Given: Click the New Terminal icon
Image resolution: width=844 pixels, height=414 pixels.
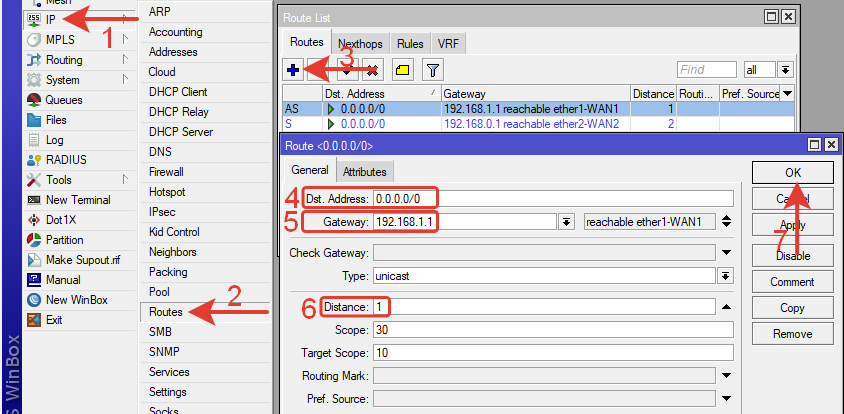Looking at the screenshot, I should point(33,200).
